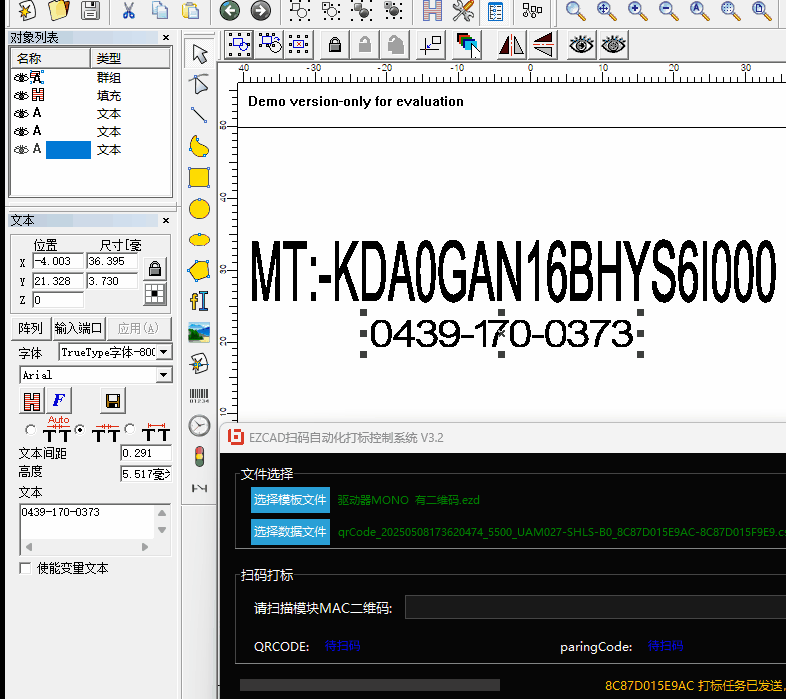The width and height of the screenshot is (786, 699).
Task: Click the New file icon
Action: click(27, 10)
